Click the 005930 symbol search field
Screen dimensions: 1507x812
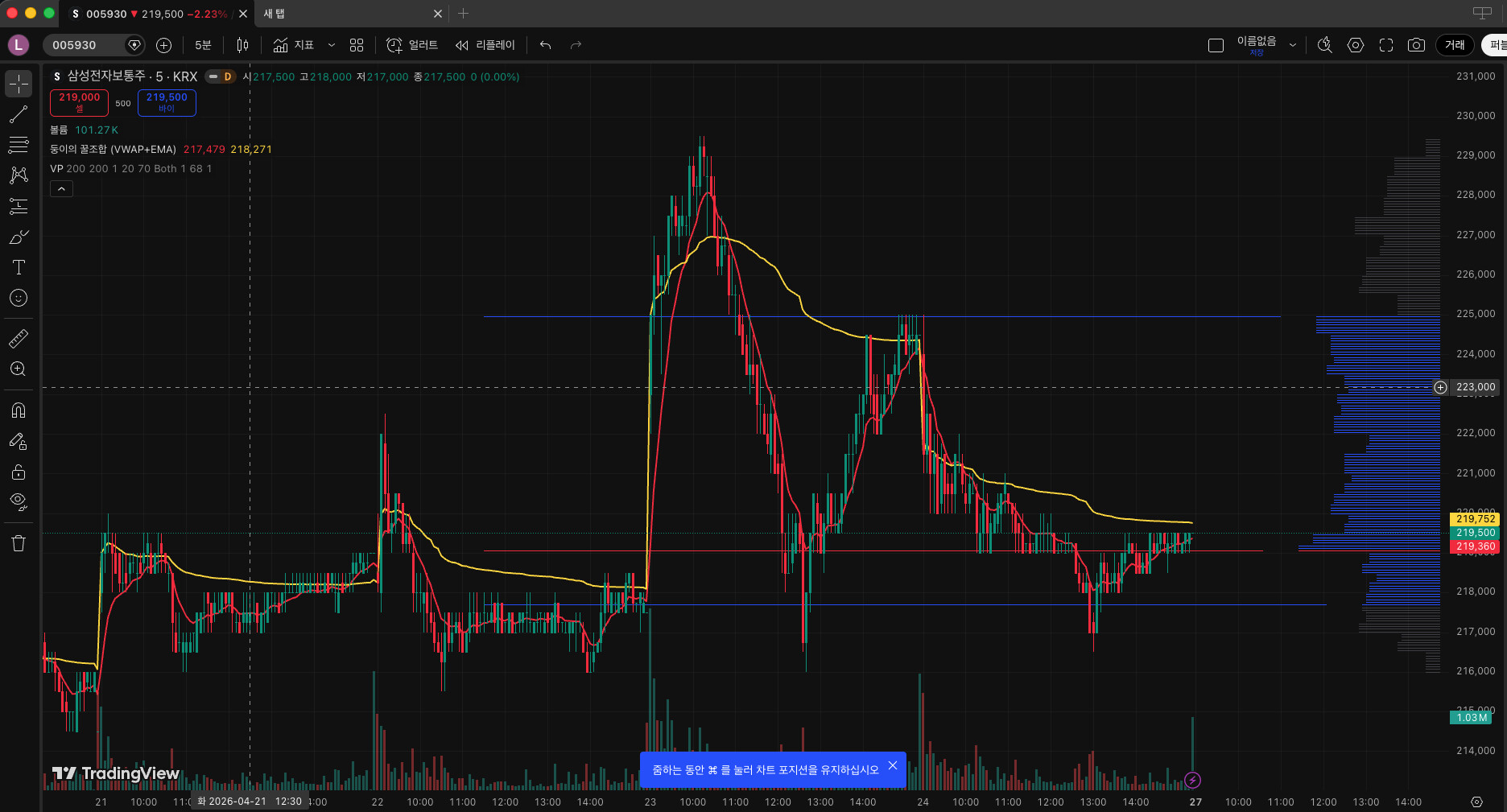85,45
